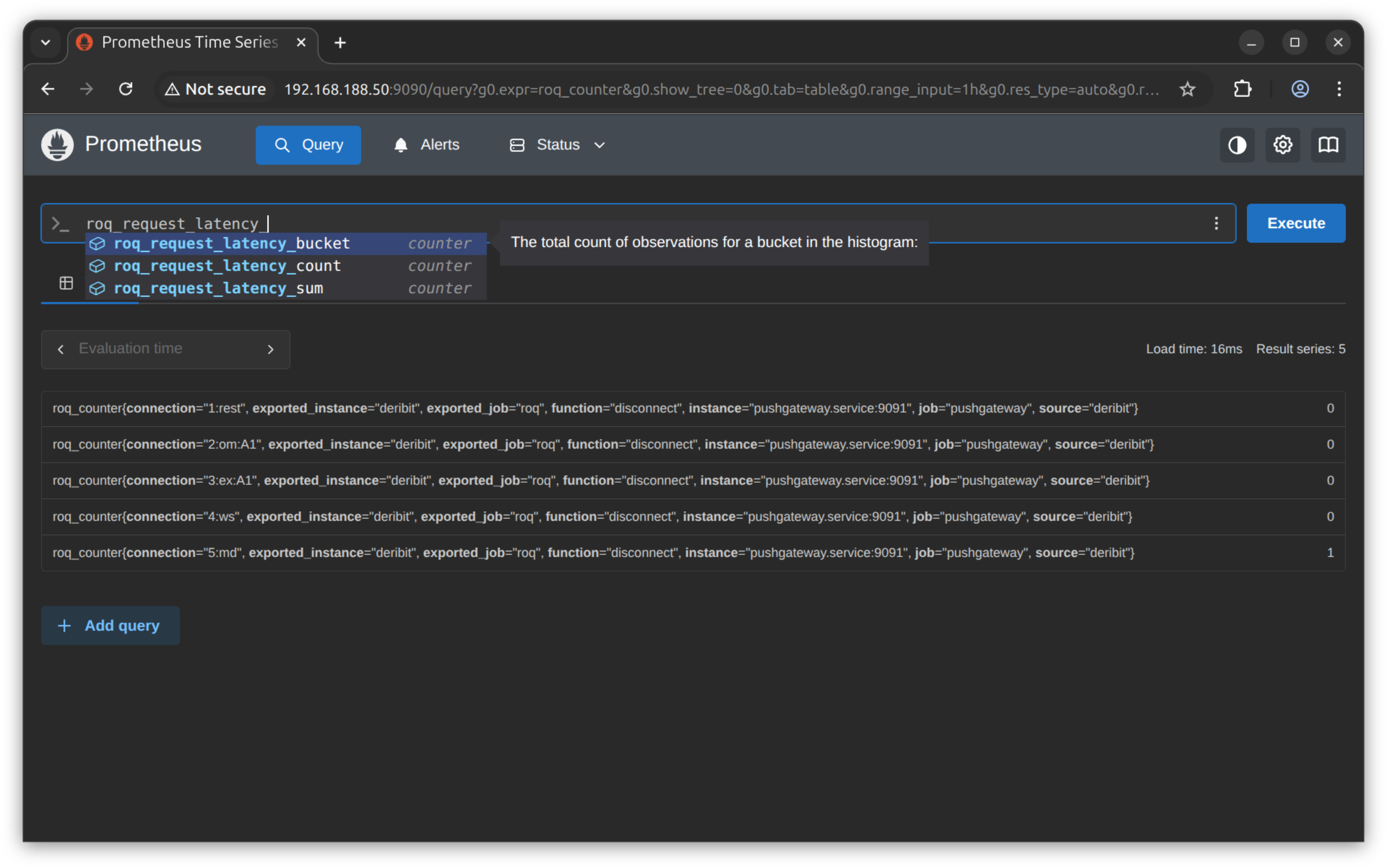Image resolution: width=1387 pixels, height=868 pixels.
Task: Select roq_request_latency_bucket suggestion
Action: [x=286, y=243]
